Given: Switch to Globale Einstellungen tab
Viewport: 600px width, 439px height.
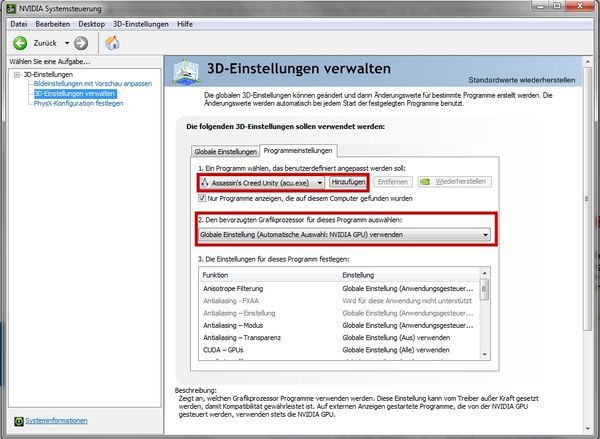Looking at the screenshot, I should (x=225, y=152).
